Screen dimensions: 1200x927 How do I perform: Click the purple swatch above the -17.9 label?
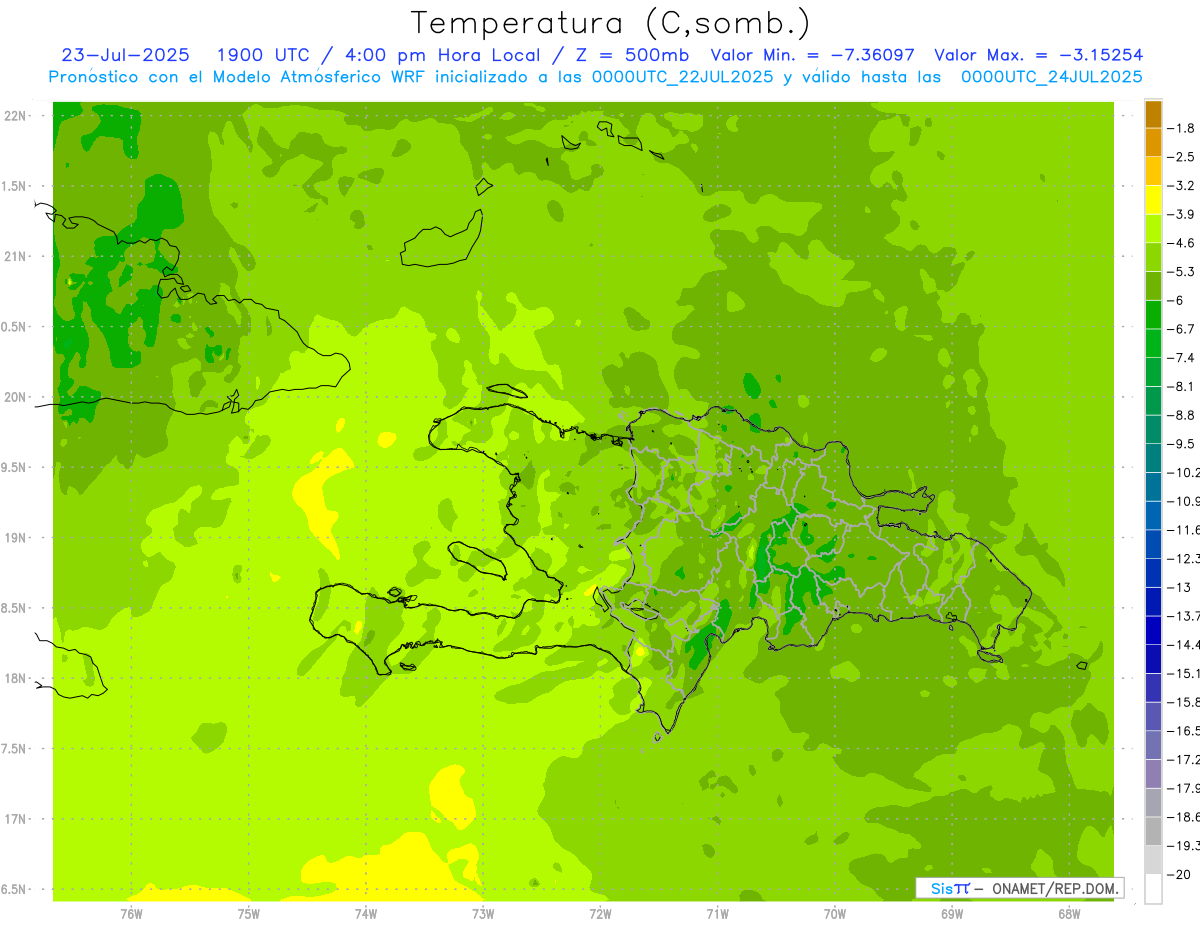[x=1153, y=774]
